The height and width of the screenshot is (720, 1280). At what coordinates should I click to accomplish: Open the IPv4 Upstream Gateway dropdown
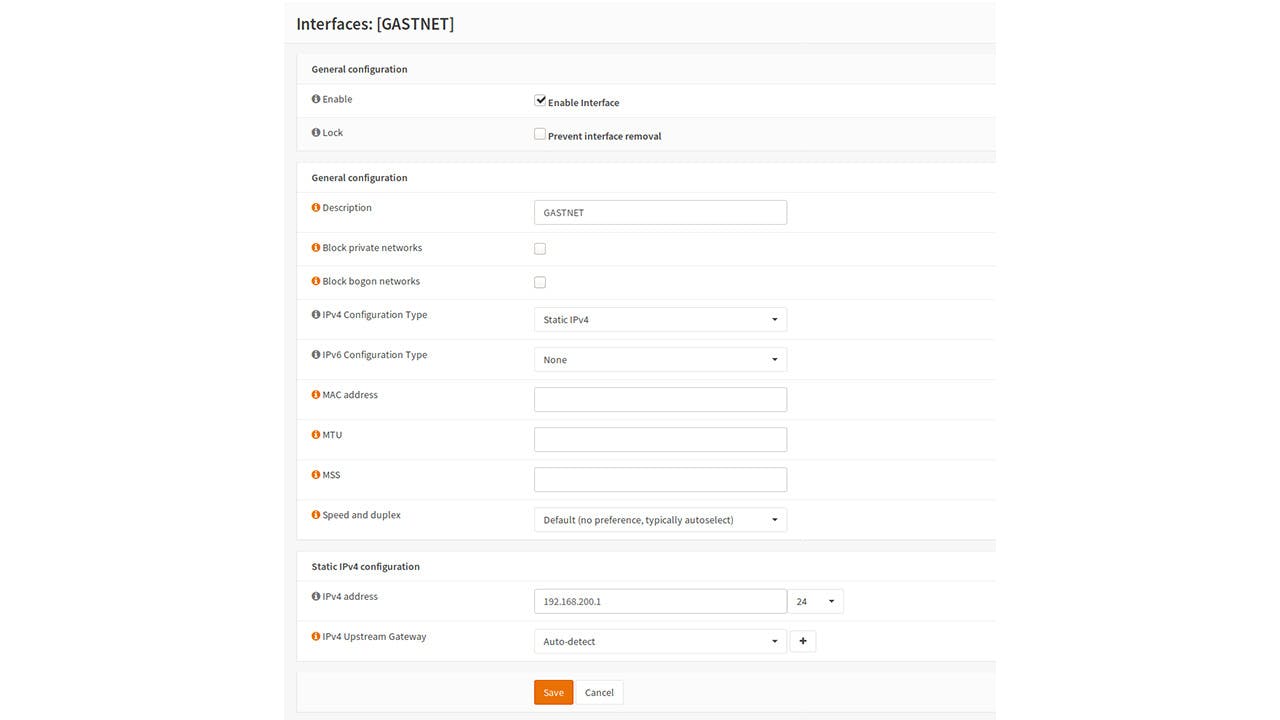coord(660,641)
